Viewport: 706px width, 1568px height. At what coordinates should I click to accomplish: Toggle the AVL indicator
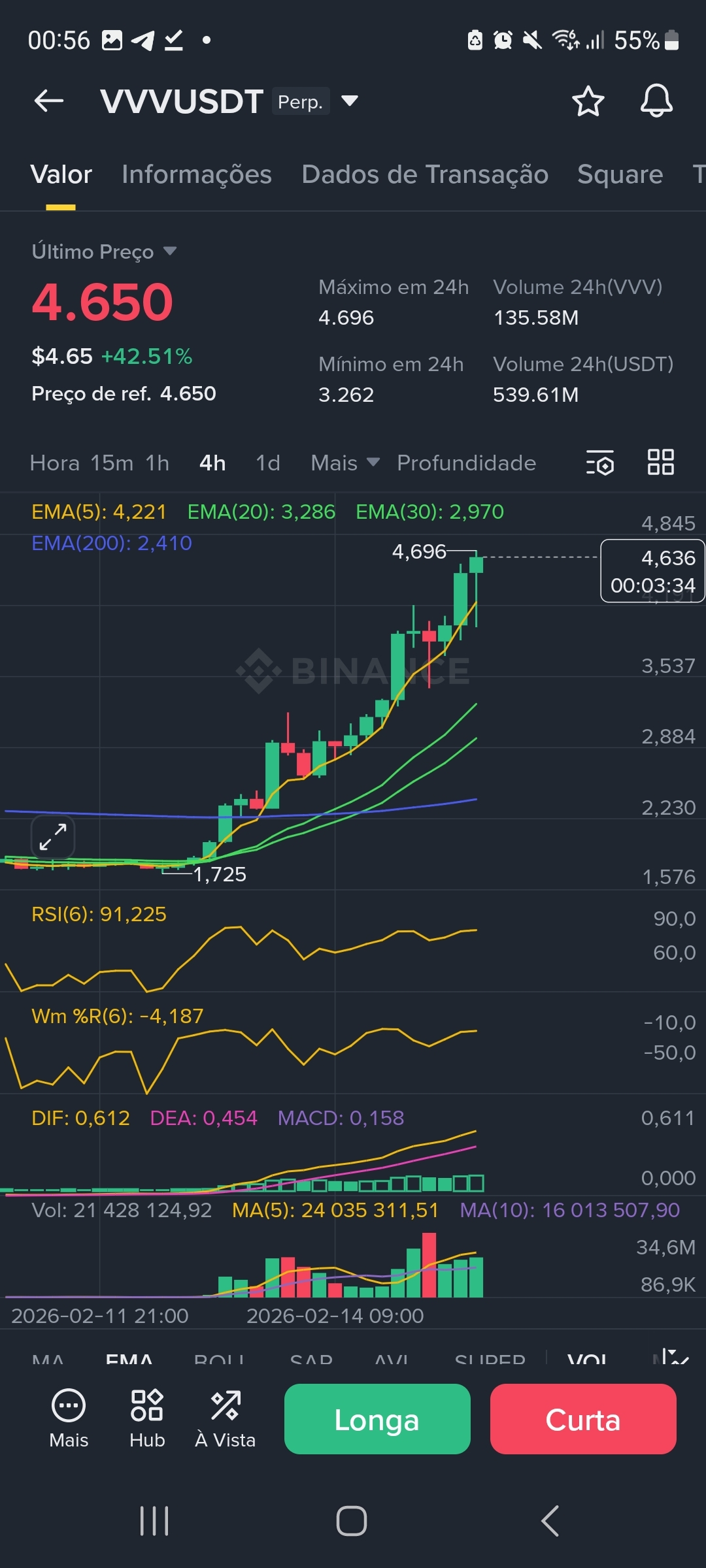392,1359
